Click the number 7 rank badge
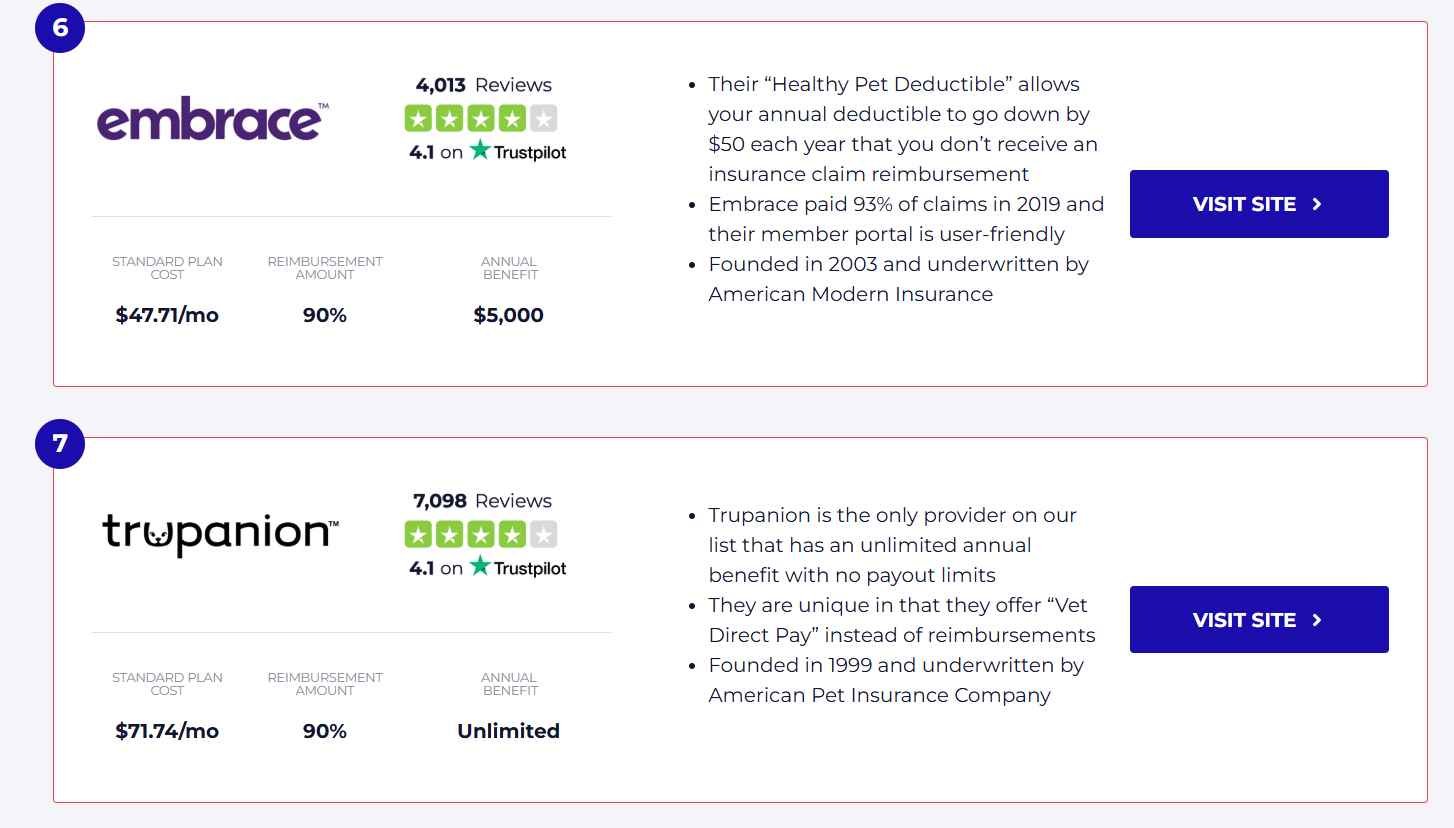 pyautogui.click(x=60, y=443)
